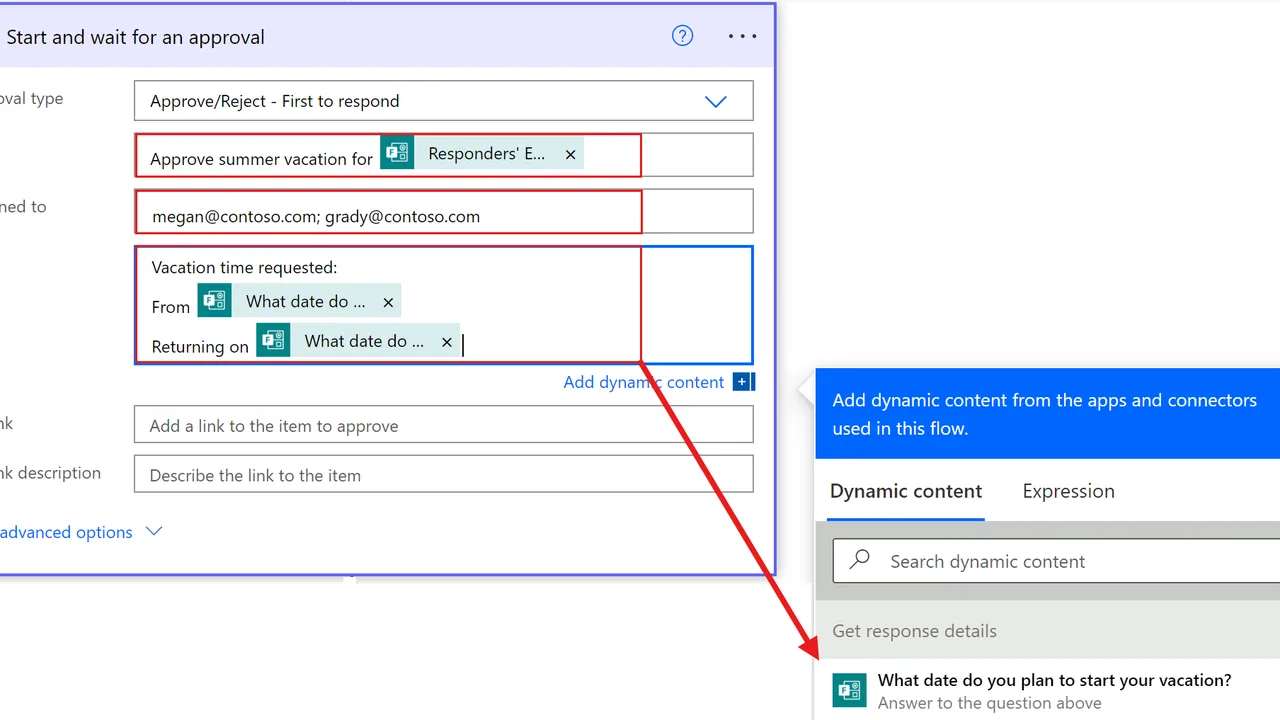Switch to the Expression tab
Viewport: 1280px width, 720px height.
point(1068,491)
